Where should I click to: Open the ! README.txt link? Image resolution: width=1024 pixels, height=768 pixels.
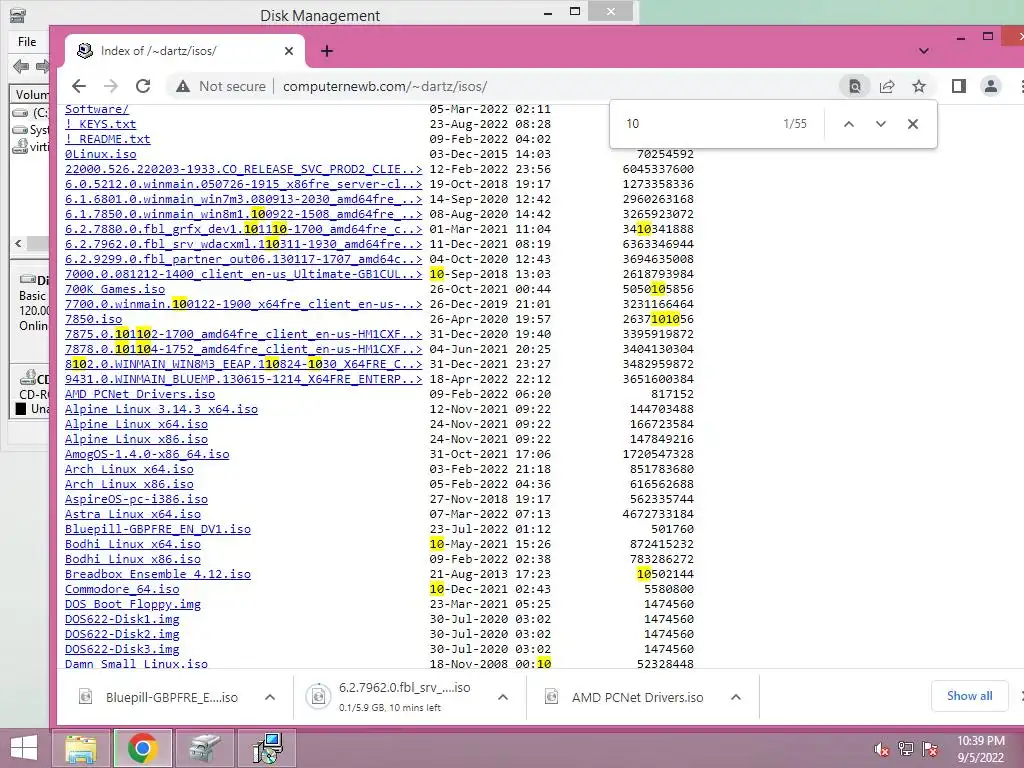pos(108,139)
